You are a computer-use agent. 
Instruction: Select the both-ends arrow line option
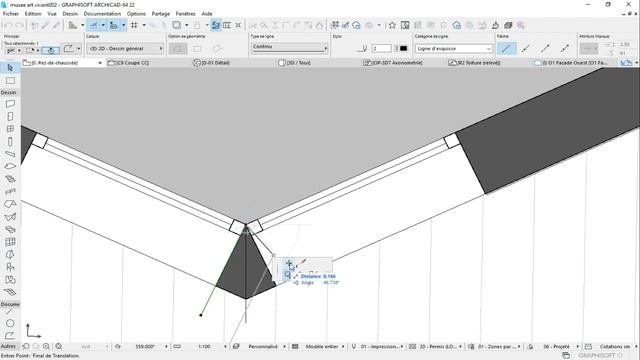[x=565, y=49]
